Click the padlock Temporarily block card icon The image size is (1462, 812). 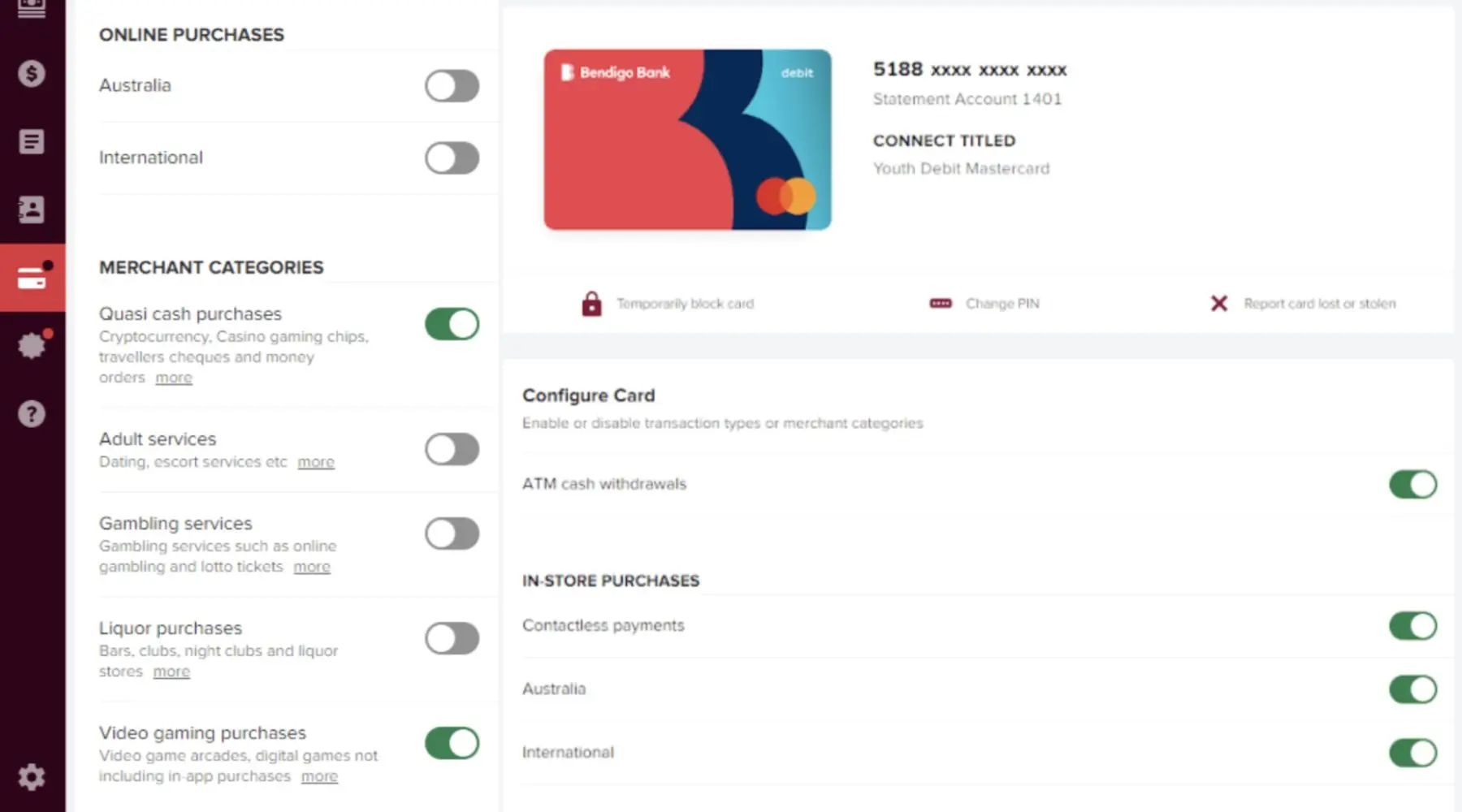coord(591,304)
